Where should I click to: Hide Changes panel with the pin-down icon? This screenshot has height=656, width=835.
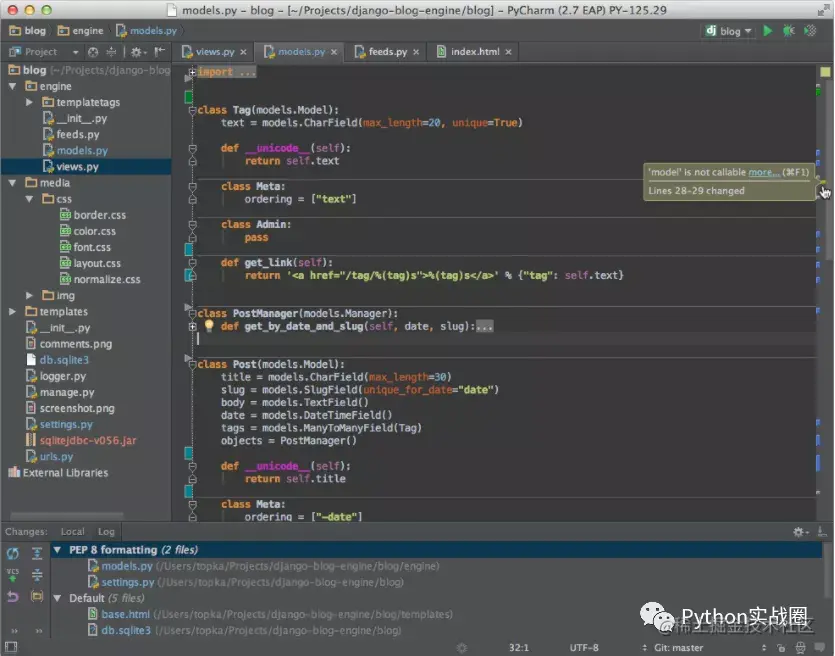point(822,531)
